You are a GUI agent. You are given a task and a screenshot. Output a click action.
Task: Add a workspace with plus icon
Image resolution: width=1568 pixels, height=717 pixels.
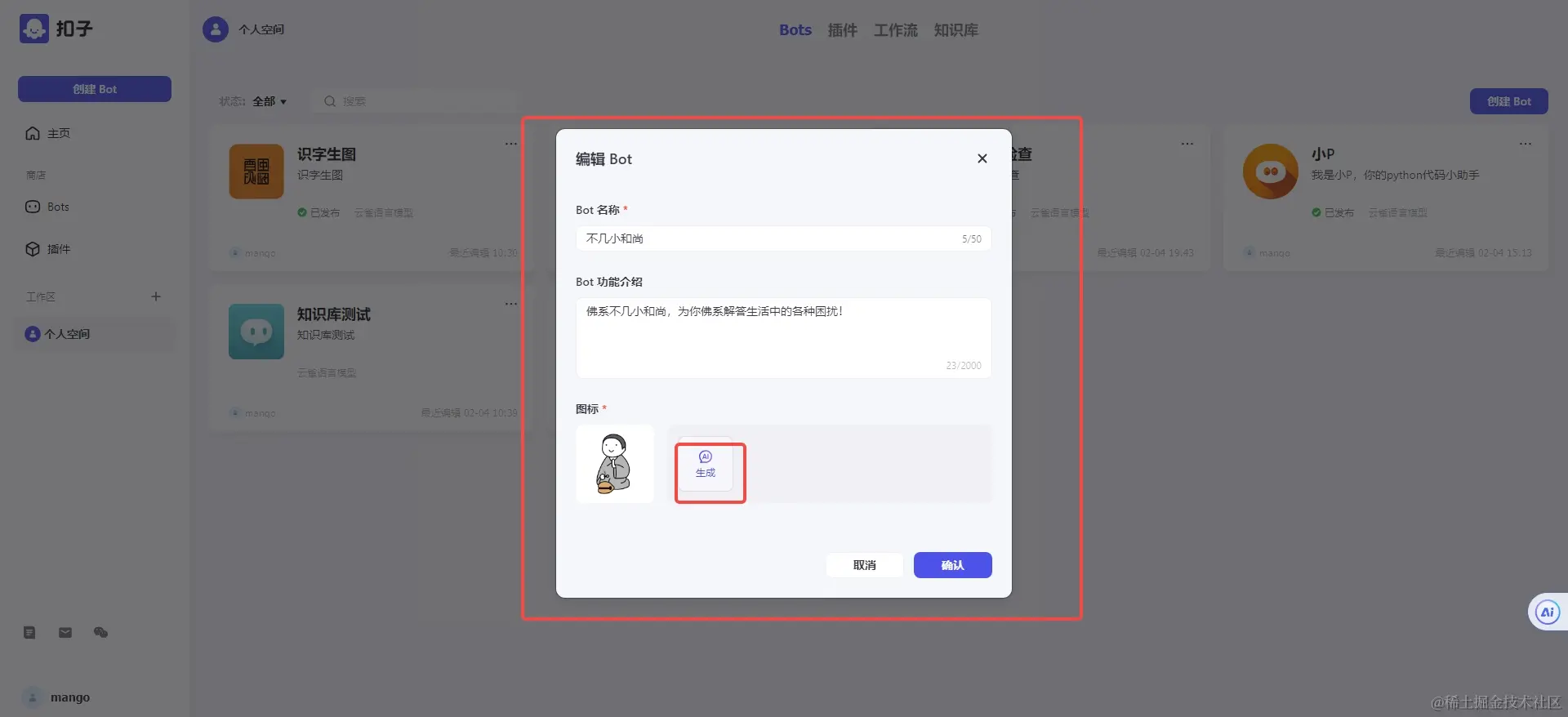[x=156, y=296]
